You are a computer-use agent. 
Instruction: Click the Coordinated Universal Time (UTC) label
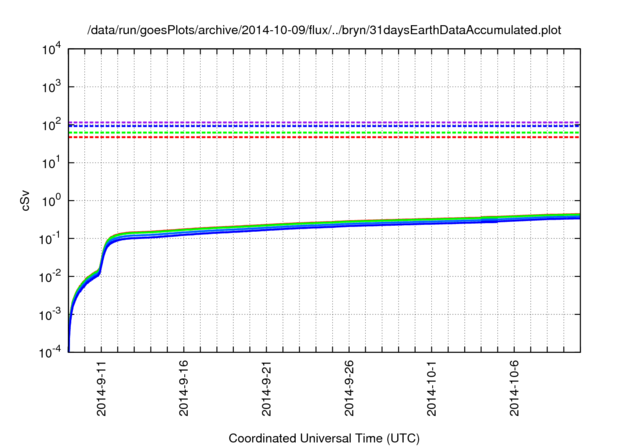click(324, 438)
